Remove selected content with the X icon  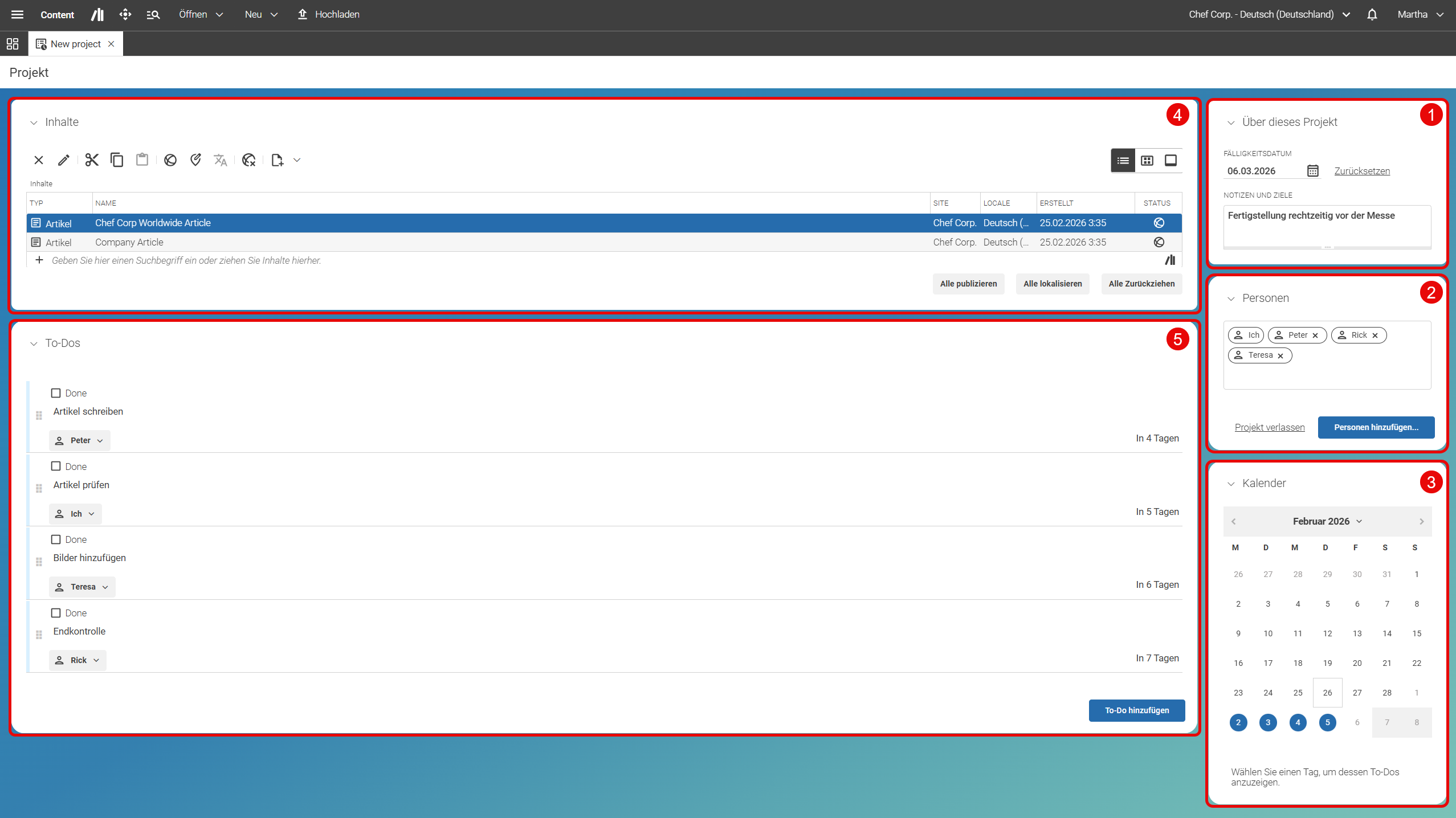point(39,160)
